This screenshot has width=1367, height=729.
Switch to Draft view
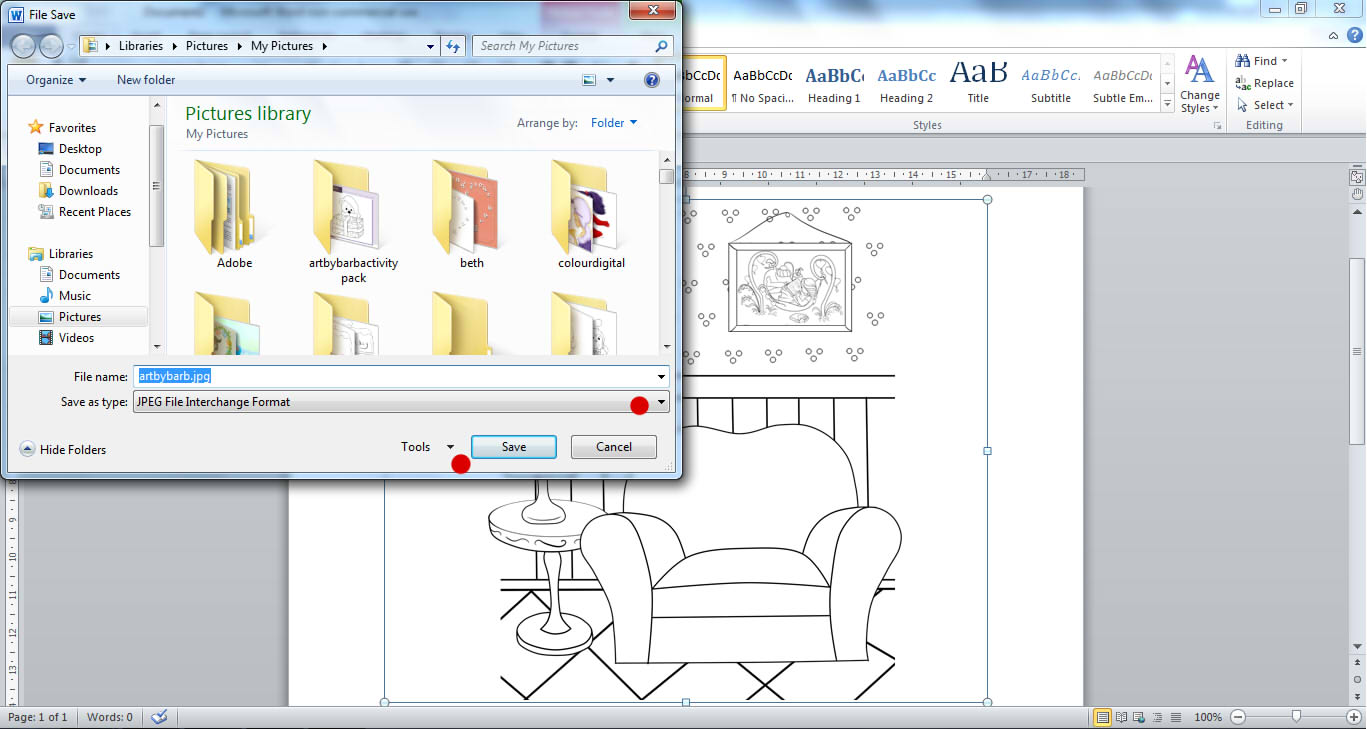tap(1174, 717)
